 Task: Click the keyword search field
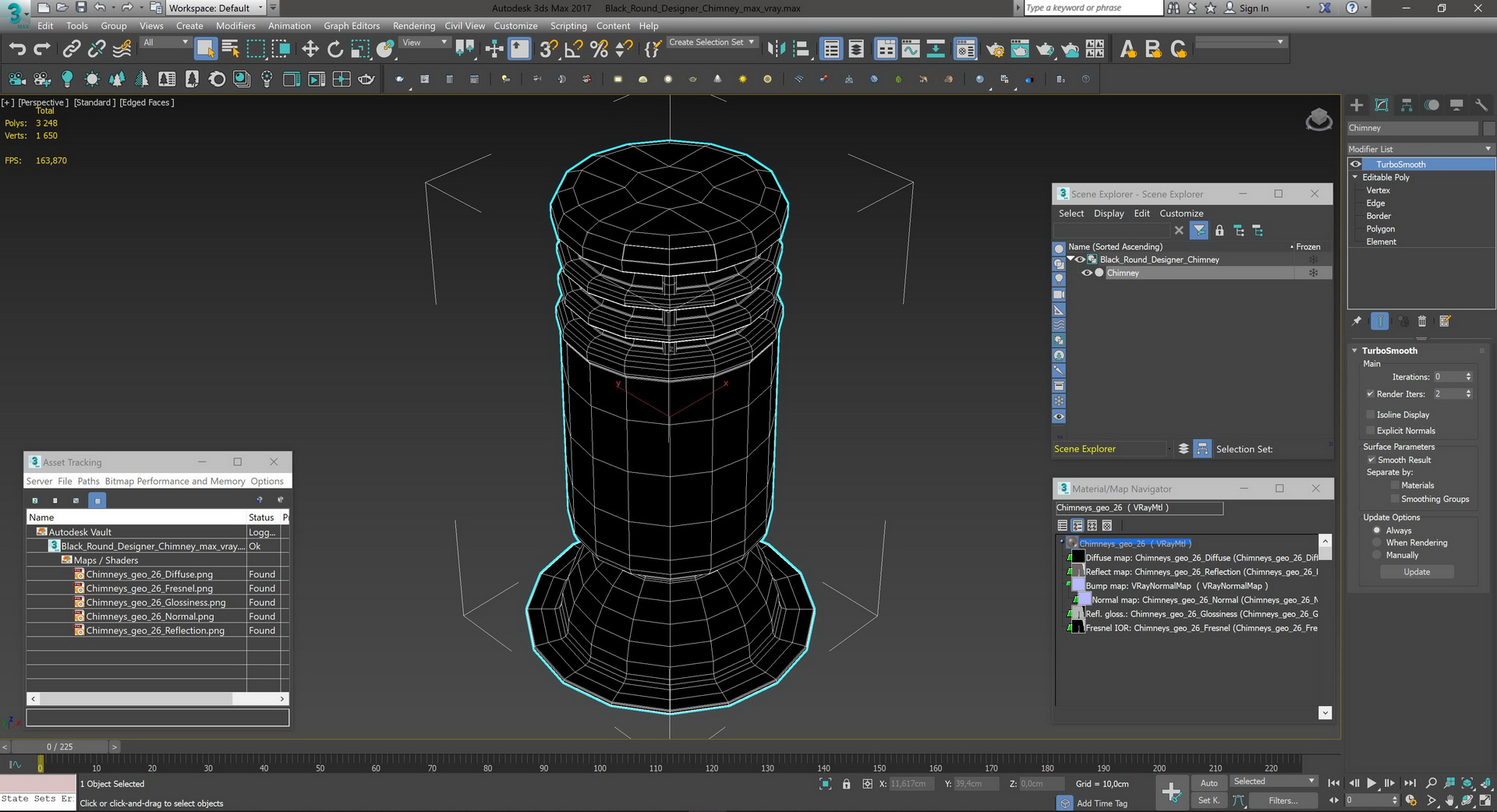[1092, 8]
